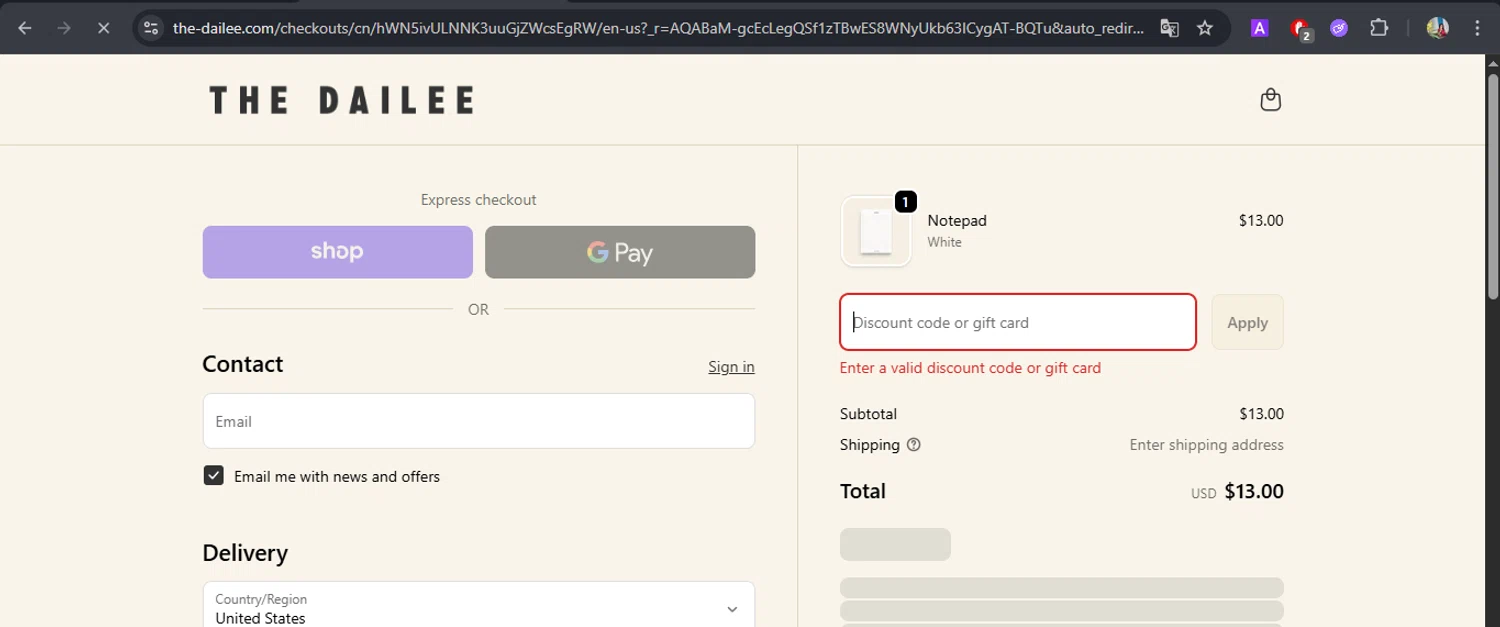Click the Notepad product name
This screenshot has height=627, width=1500.
957,220
